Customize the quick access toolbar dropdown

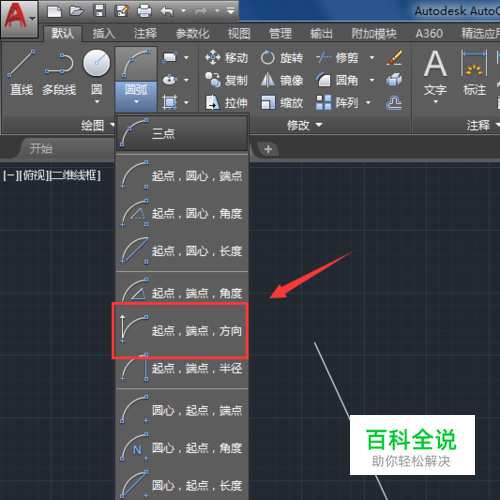pos(231,11)
